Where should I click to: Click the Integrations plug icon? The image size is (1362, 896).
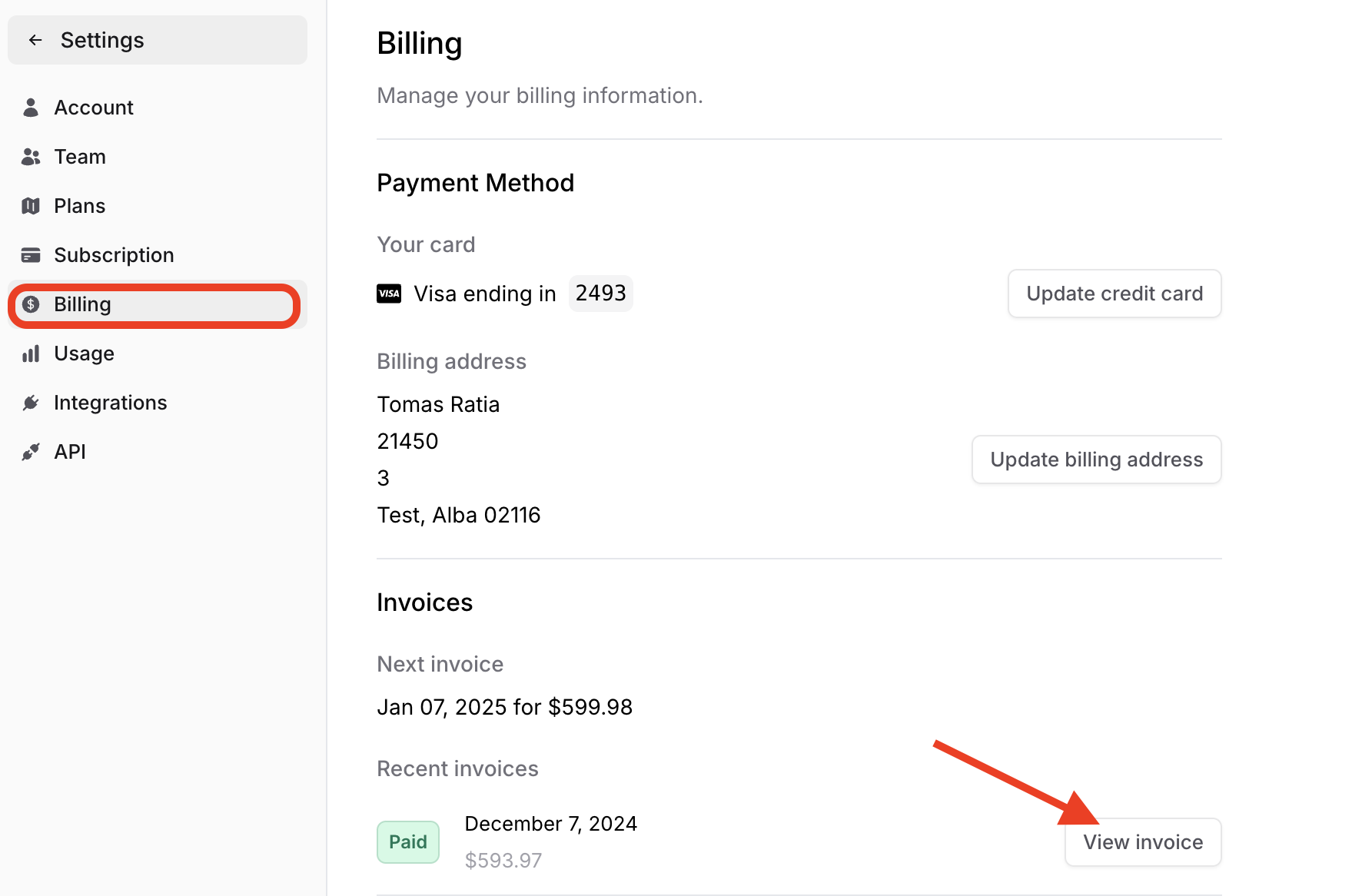(31, 403)
